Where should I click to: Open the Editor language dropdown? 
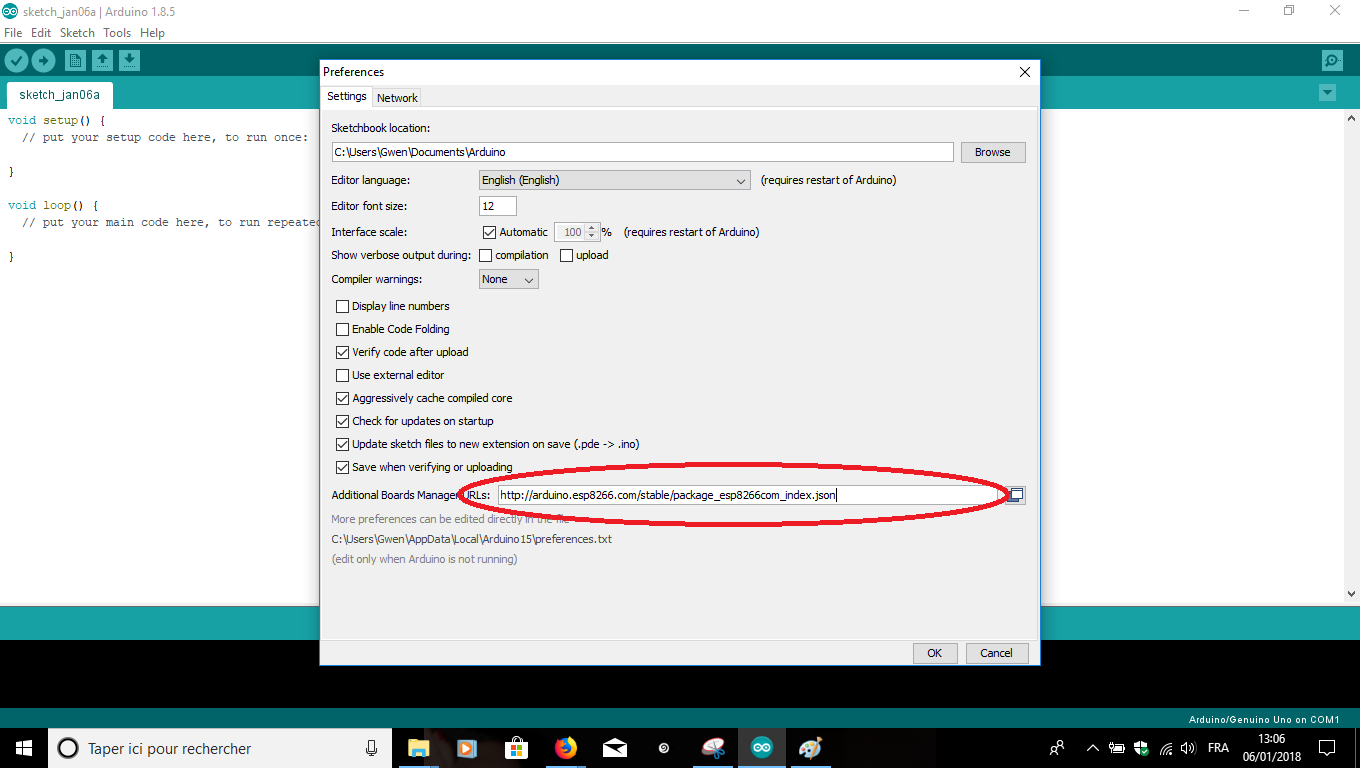[x=615, y=181]
